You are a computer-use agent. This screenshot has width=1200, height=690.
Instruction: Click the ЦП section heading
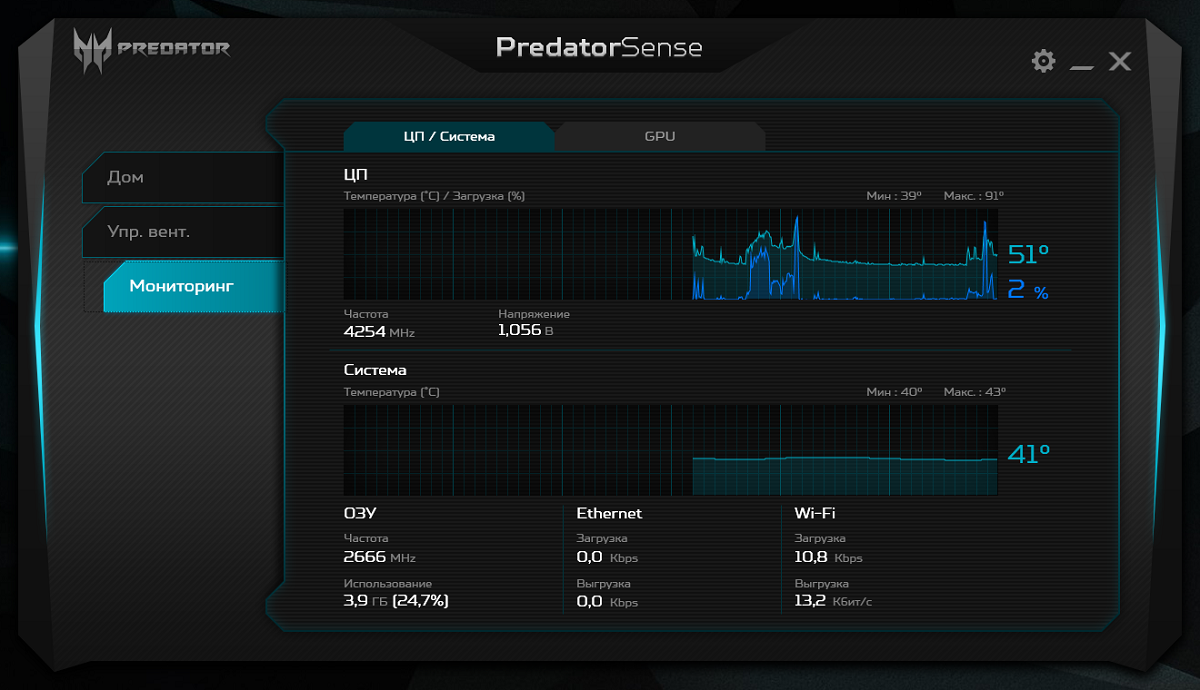point(356,175)
